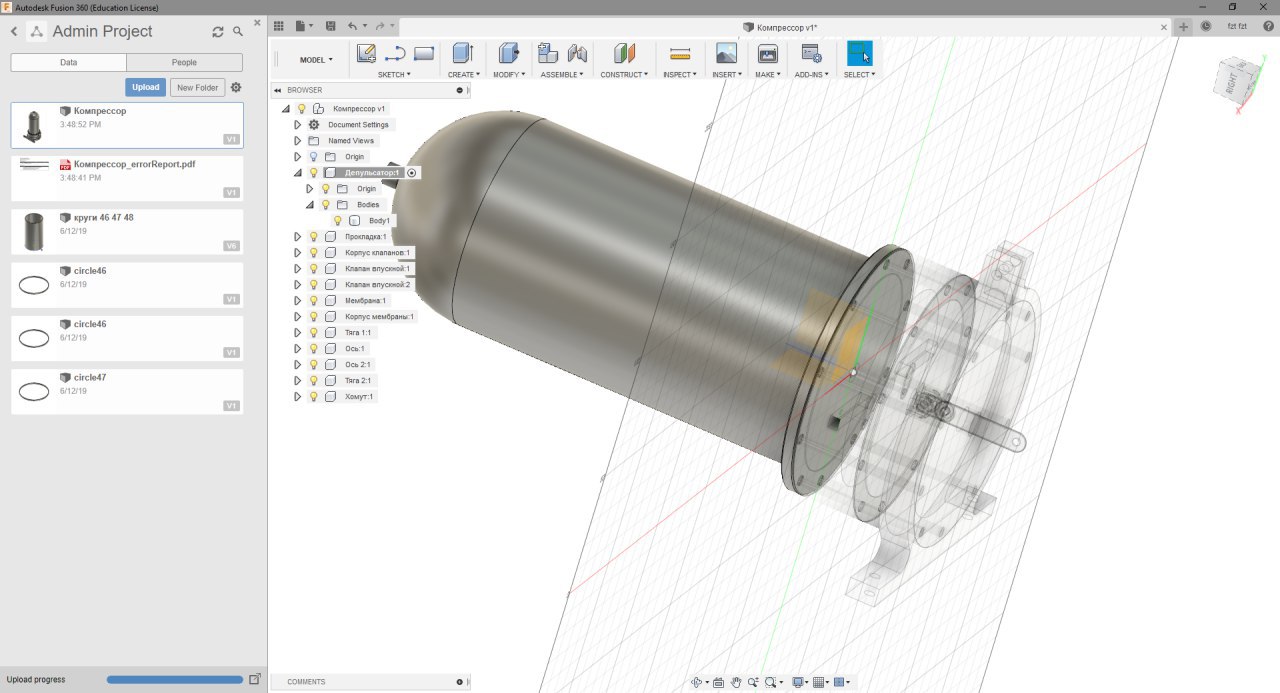Image resolution: width=1280 pixels, height=693 pixels.
Task: Click activate radio button on Депульсатор:1
Action: [x=411, y=173]
